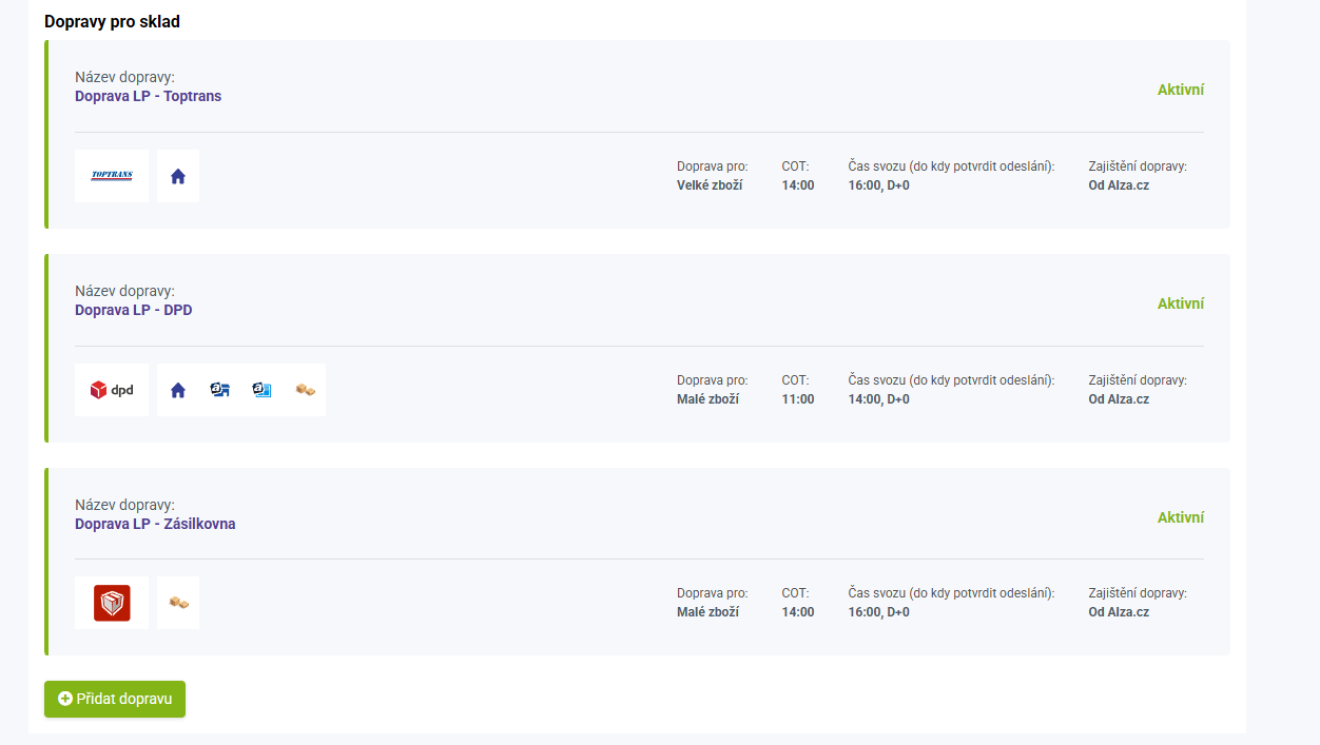Click the Přidat dopravu button
This screenshot has width=1320, height=745.
(x=115, y=699)
